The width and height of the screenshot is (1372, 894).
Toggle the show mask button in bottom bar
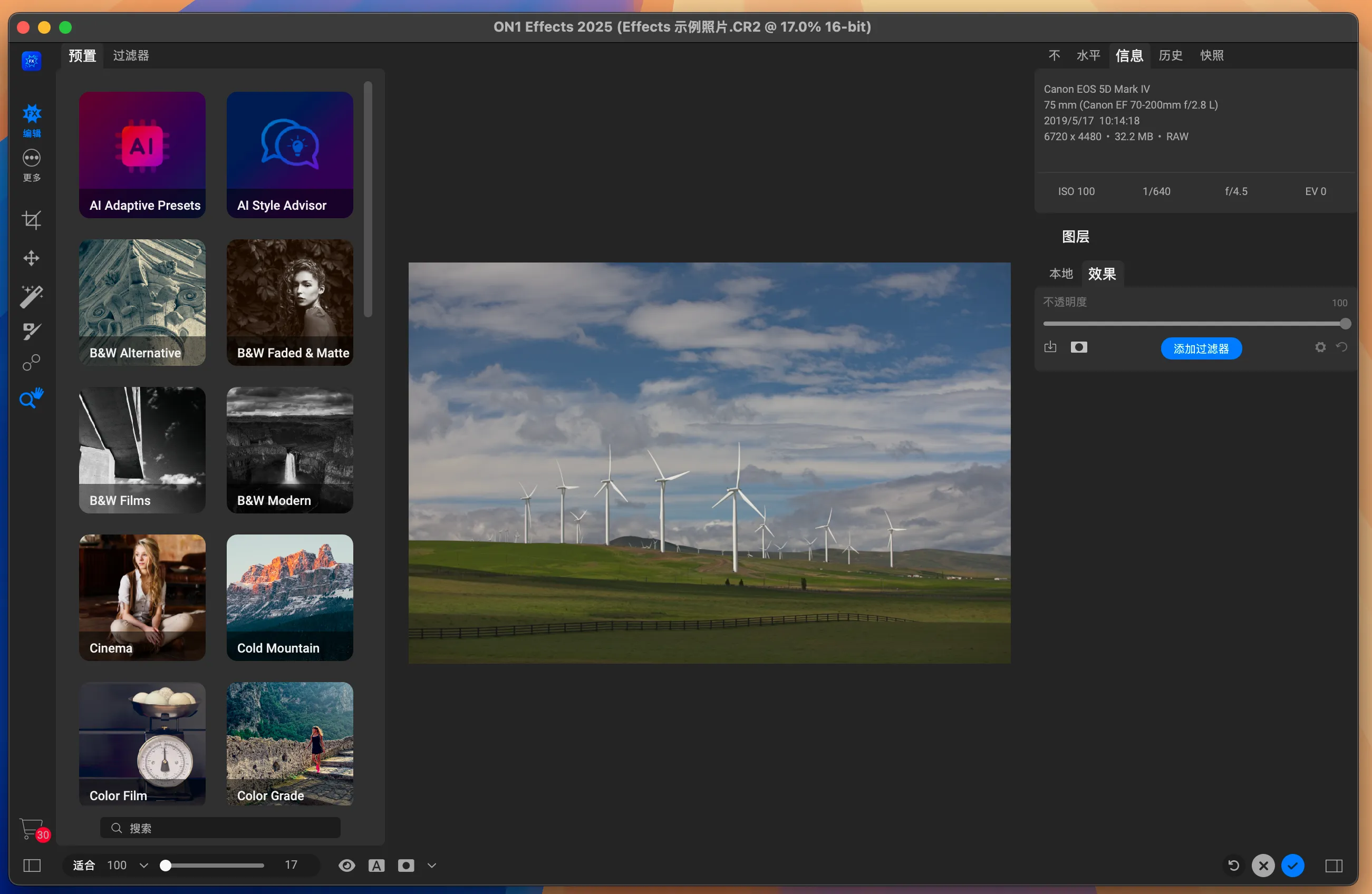406,865
